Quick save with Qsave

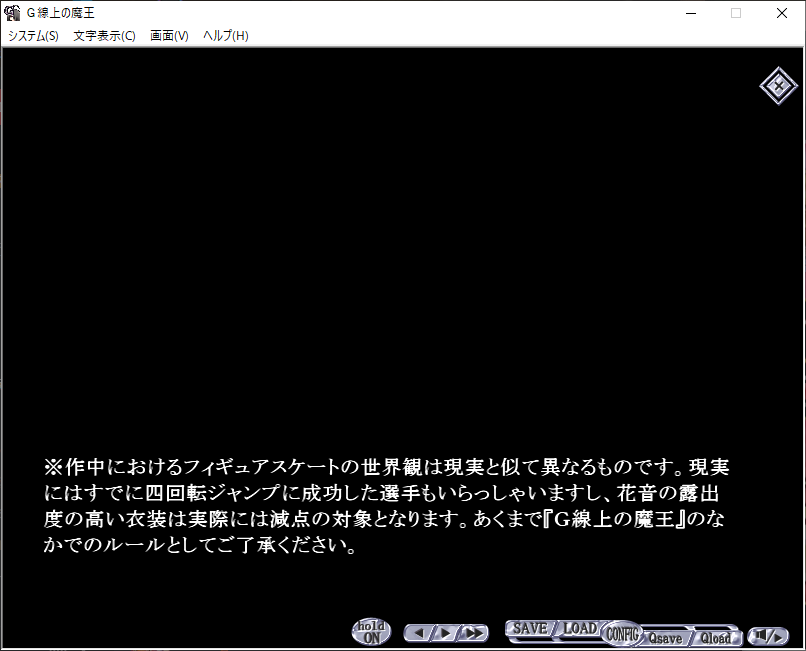click(665, 638)
